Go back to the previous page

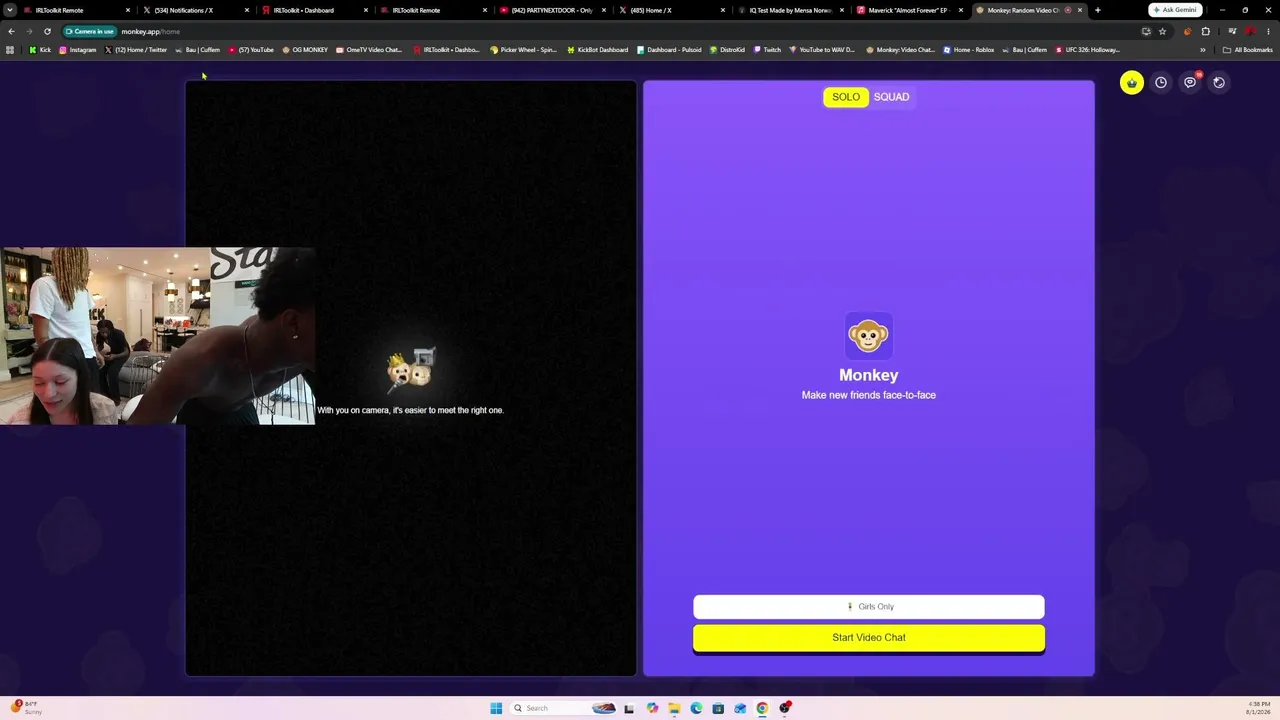pyautogui.click(x=11, y=31)
